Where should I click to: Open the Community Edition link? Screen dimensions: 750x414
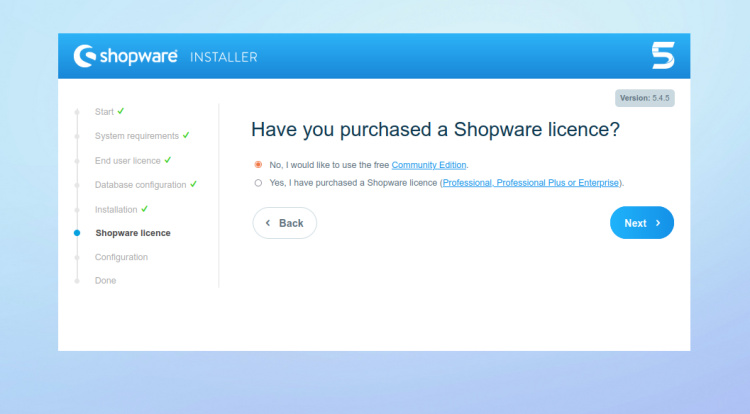point(429,164)
